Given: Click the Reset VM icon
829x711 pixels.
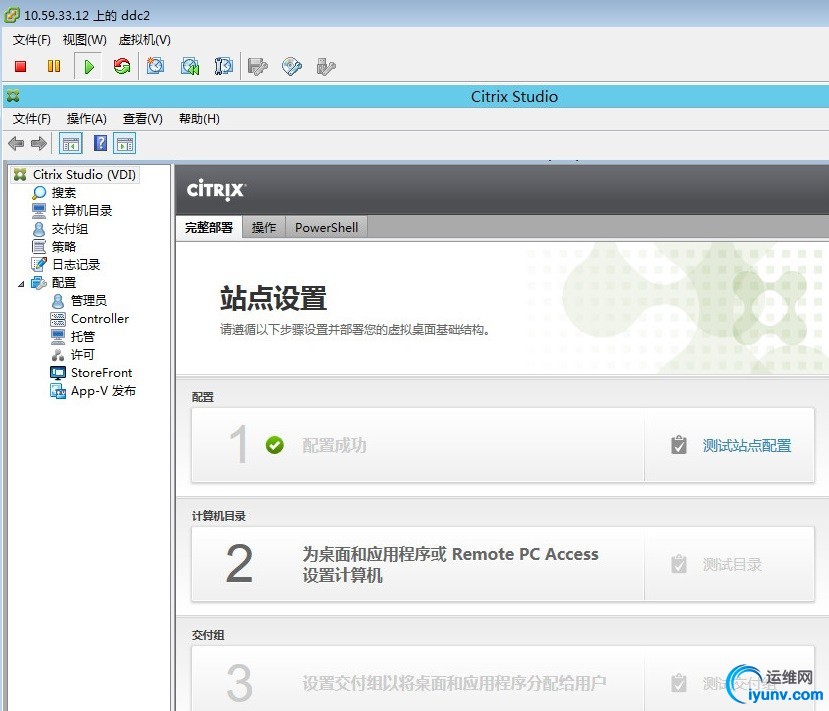Looking at the screenshot, I should tap(122, 67).
